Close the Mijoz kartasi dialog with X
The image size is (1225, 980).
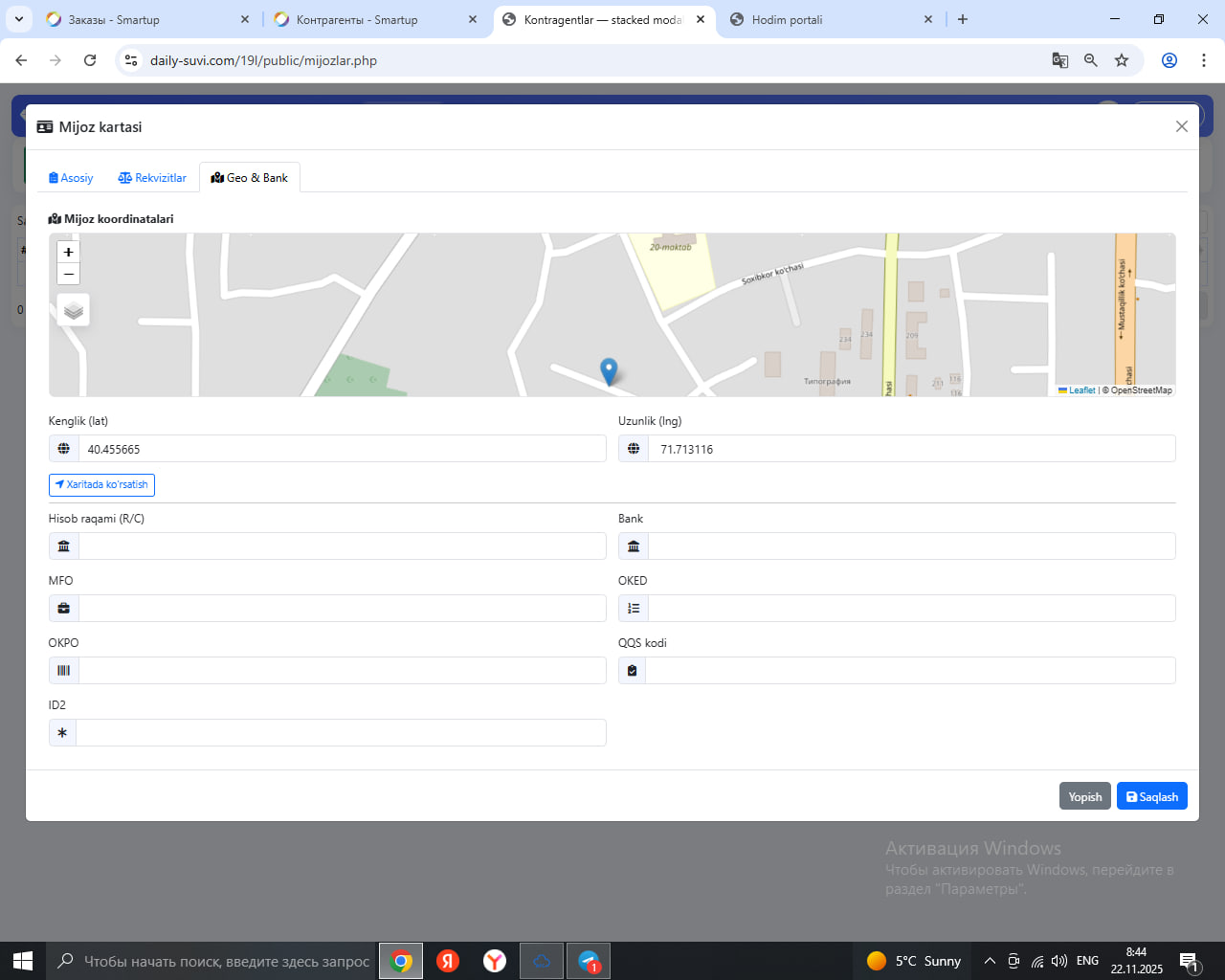[x=1181, y=126]
